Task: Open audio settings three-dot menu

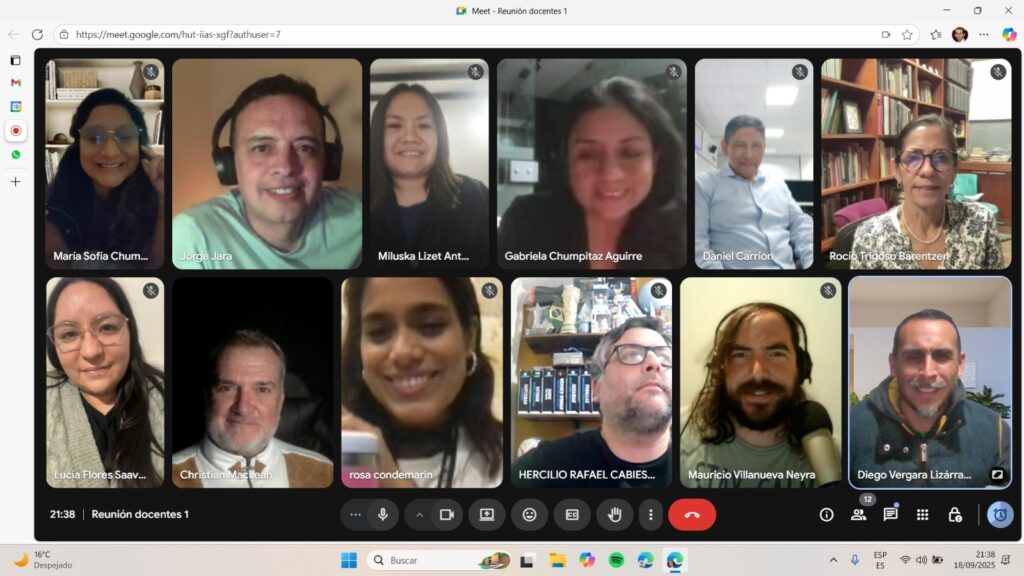Action: (x=355, y=514)
